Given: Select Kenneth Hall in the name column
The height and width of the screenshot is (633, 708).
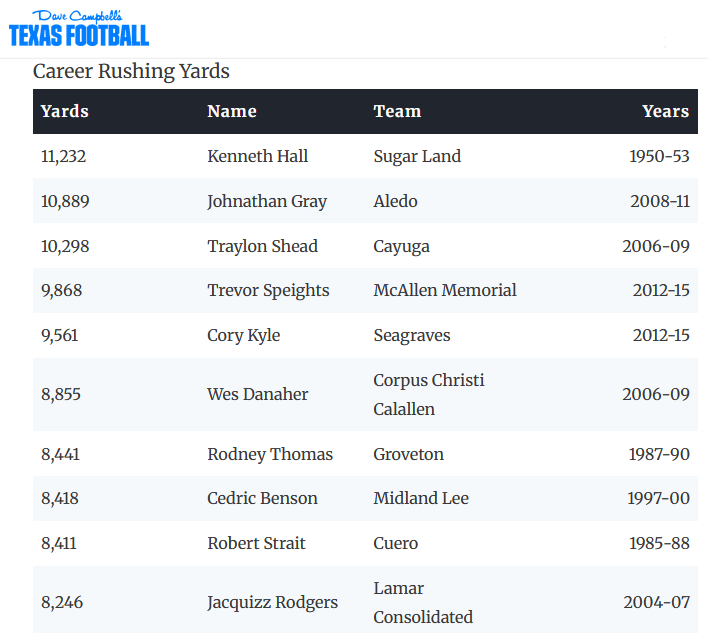Looking at the screenshot, I should [x=257, y=156].
